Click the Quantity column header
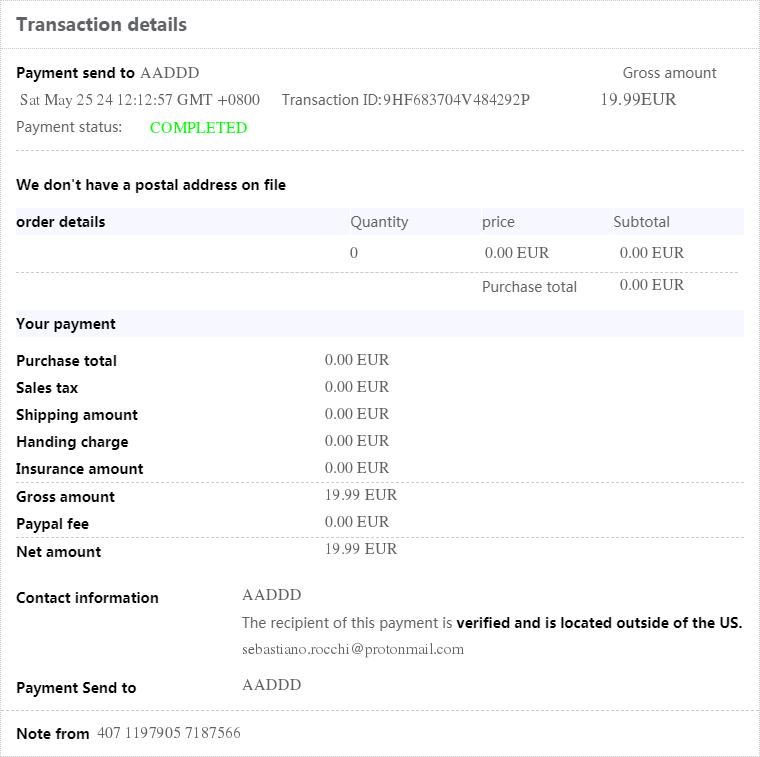 coord(379,222)
